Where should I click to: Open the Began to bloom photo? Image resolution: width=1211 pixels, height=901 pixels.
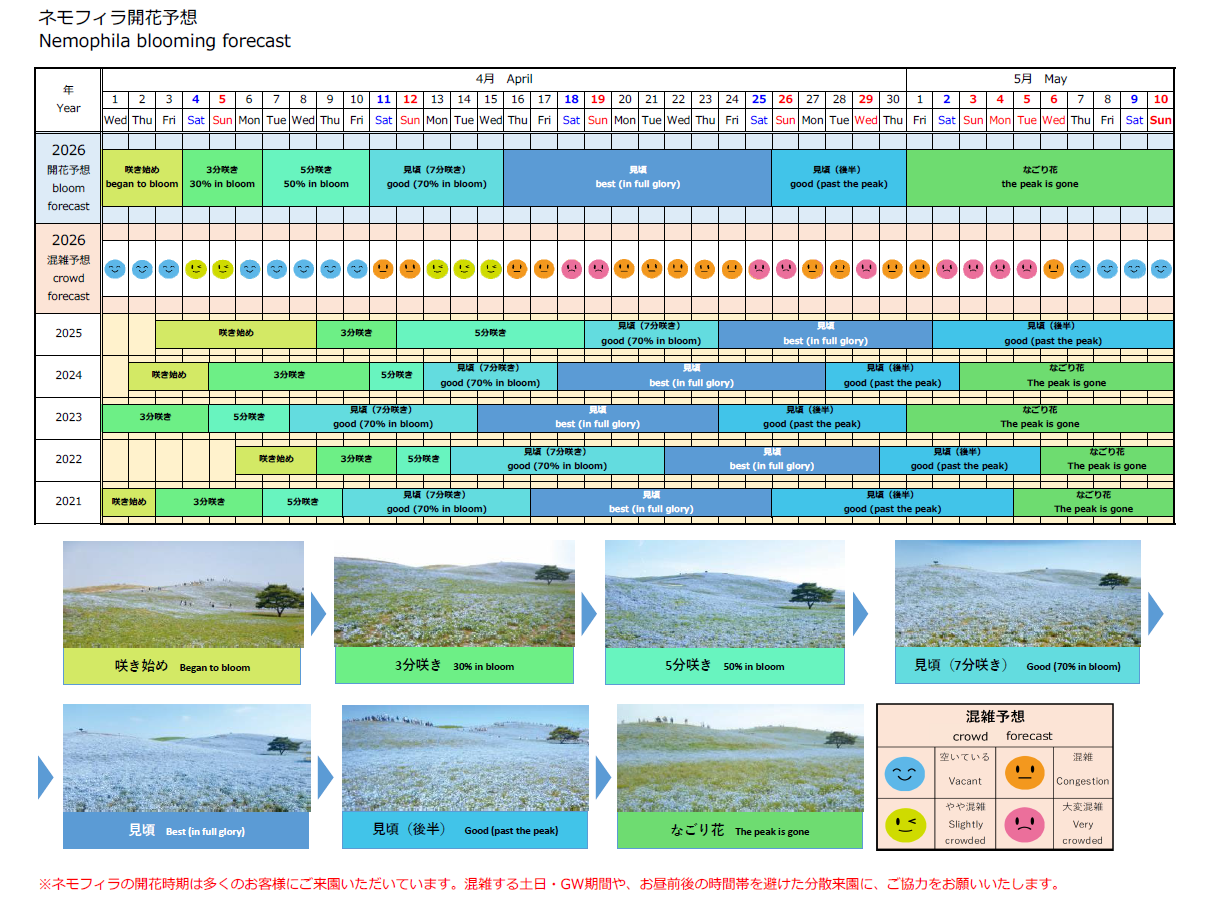183,594
